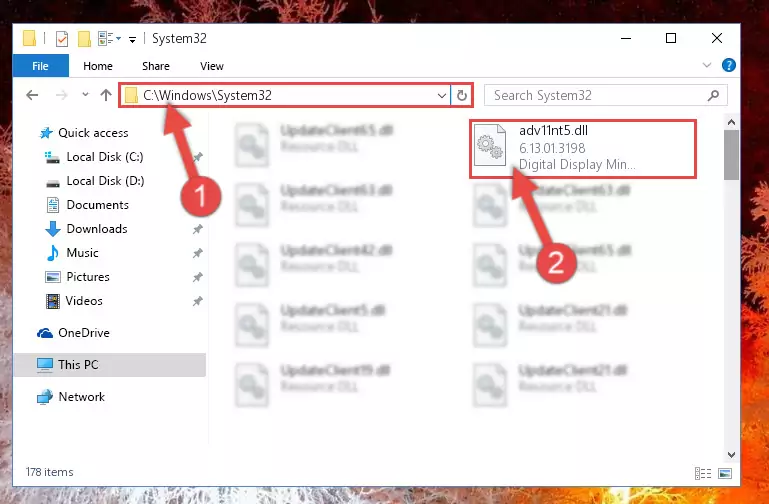
Task: Click the search magnifier icon
Action: [714, 95]
